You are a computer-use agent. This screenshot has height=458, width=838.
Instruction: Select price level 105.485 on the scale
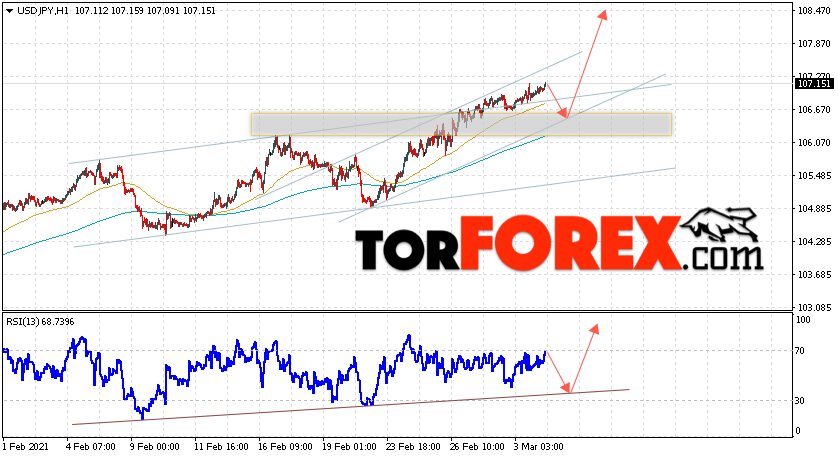point(814,176)
